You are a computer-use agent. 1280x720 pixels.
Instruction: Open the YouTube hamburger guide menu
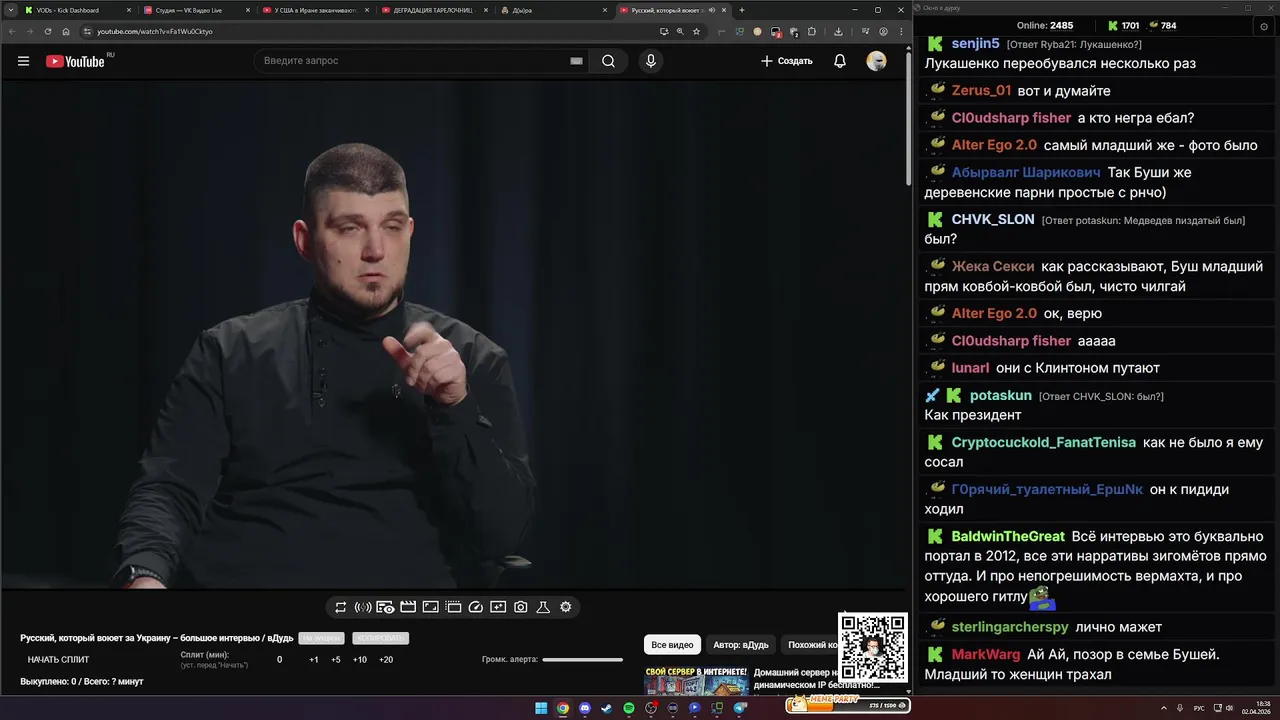23,61
